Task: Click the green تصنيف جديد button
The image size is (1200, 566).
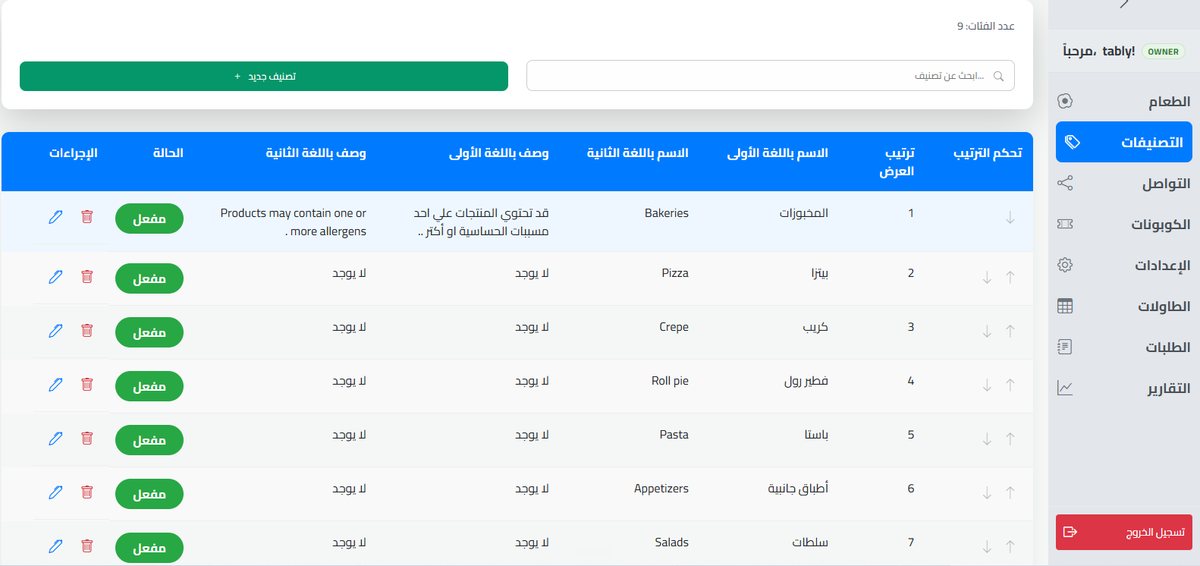Action: coord(264,76)
